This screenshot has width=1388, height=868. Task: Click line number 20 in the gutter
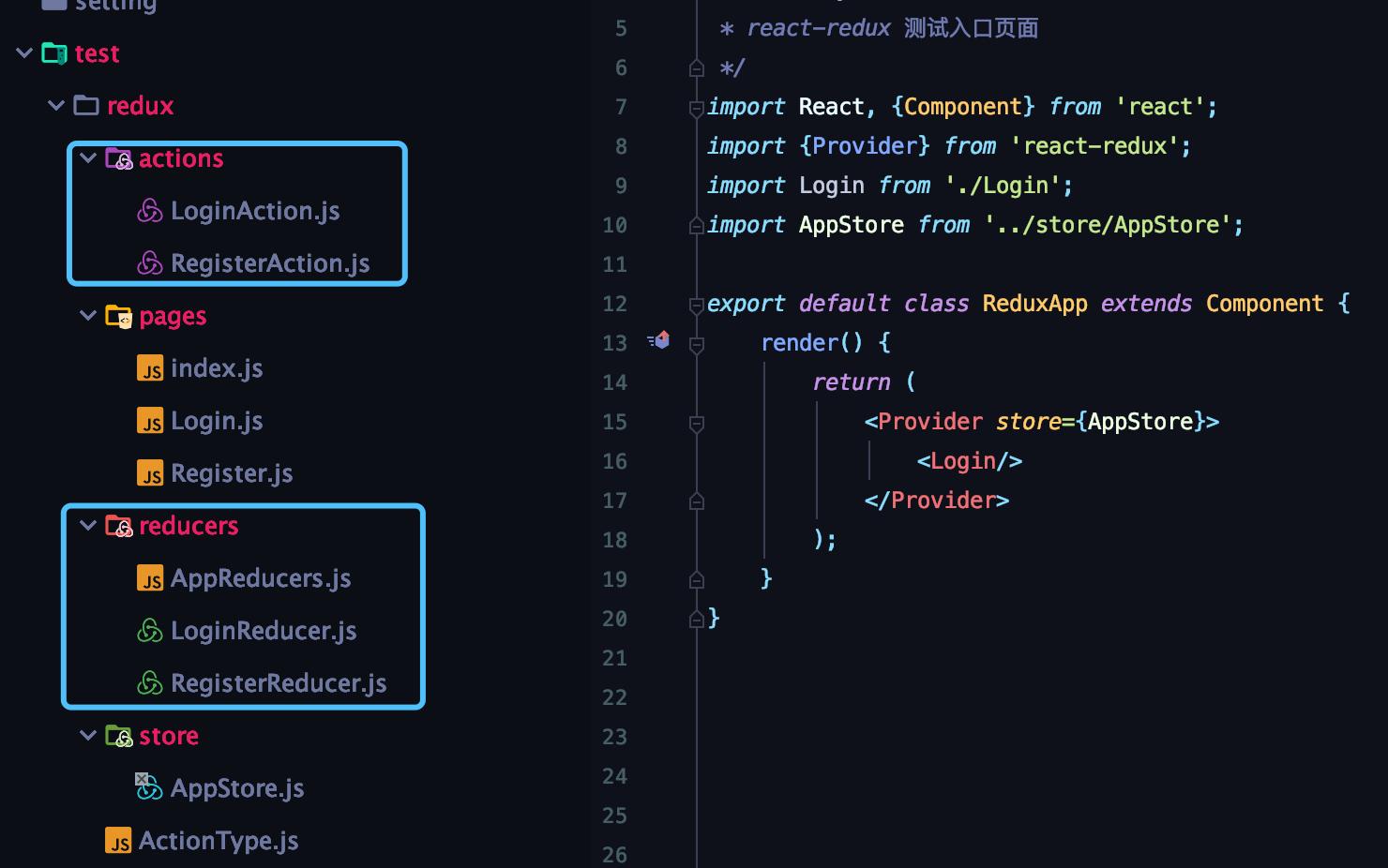[x=614, y=619]
